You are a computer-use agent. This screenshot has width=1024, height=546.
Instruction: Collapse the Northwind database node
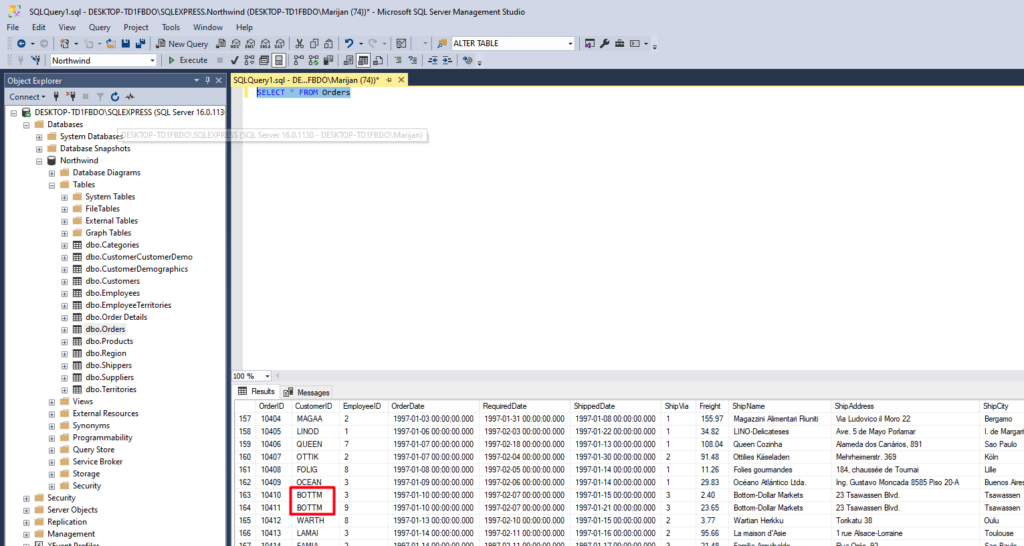pyautogui.click(x=39, y=161)
